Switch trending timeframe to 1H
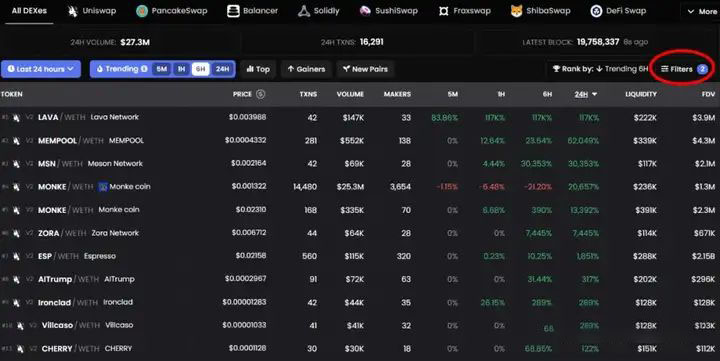The height and width of the screenshot is (361, 720). tap(181, 69)
